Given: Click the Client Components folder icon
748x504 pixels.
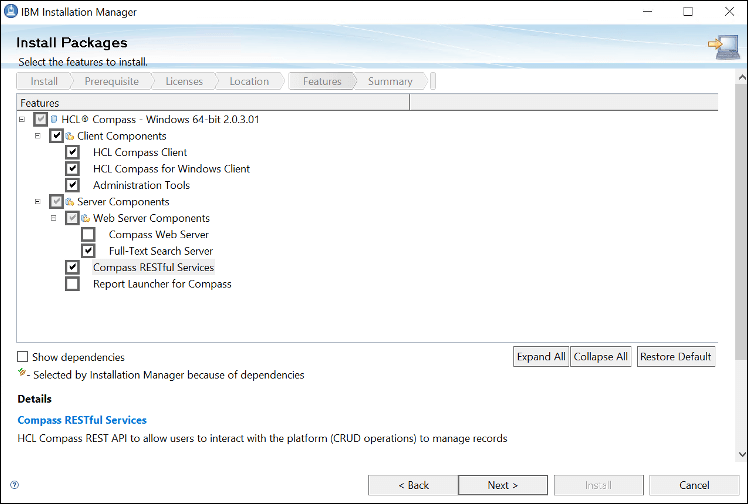Looking at the screenshot, I should [x=70, y=136].
